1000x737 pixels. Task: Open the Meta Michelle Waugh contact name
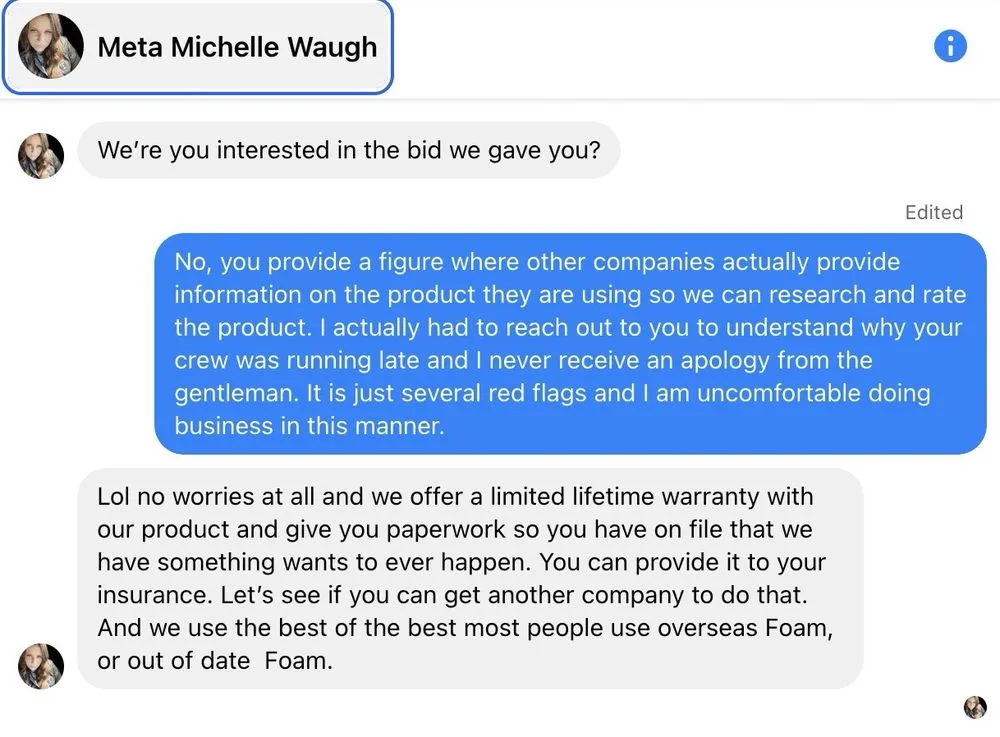click(237, 47)
